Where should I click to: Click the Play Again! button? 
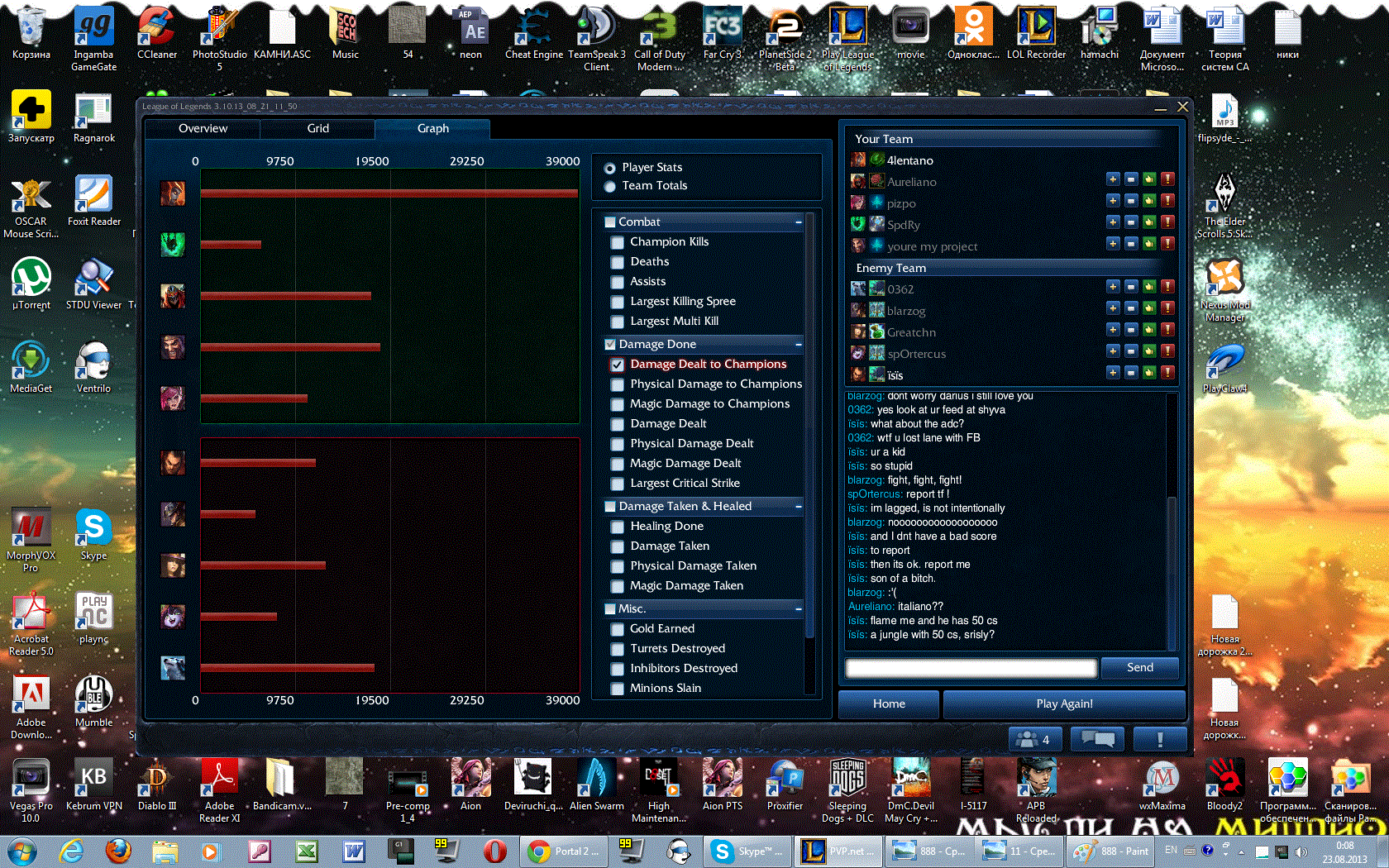[1064, 704]
